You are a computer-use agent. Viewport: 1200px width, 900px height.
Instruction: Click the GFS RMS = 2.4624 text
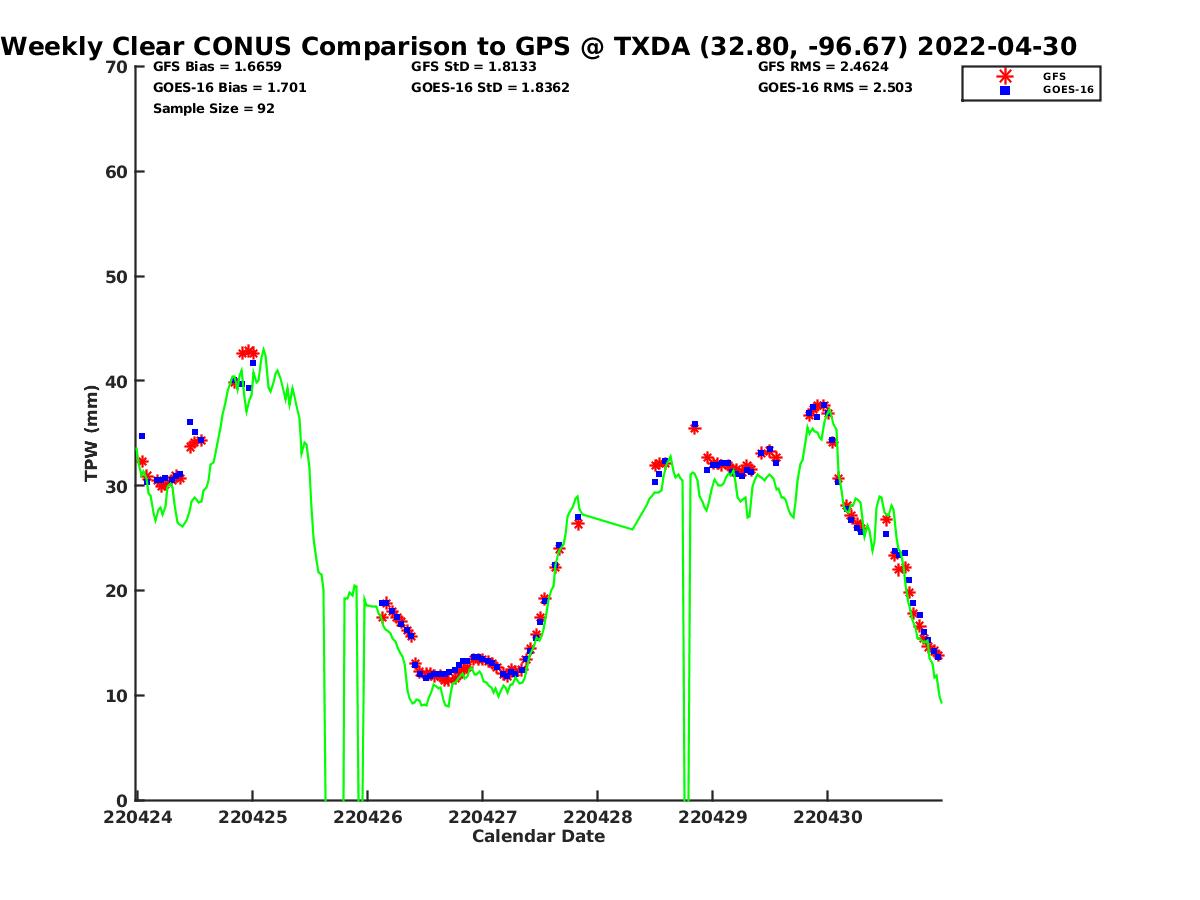tap(823, 67)
